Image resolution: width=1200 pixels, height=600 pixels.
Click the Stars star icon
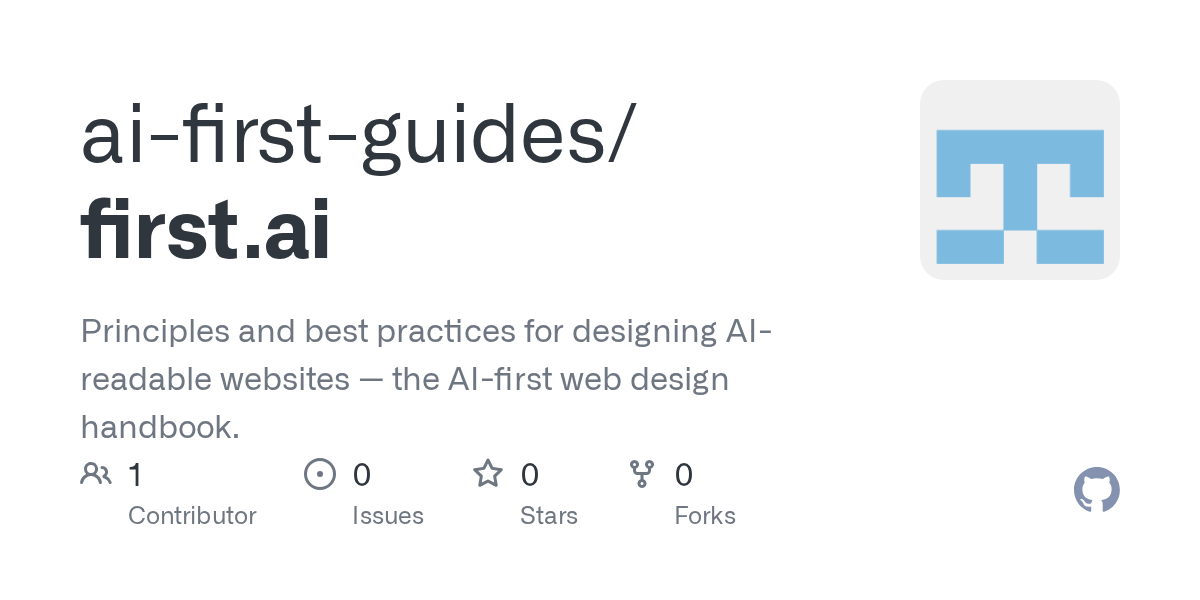point(488,474)
